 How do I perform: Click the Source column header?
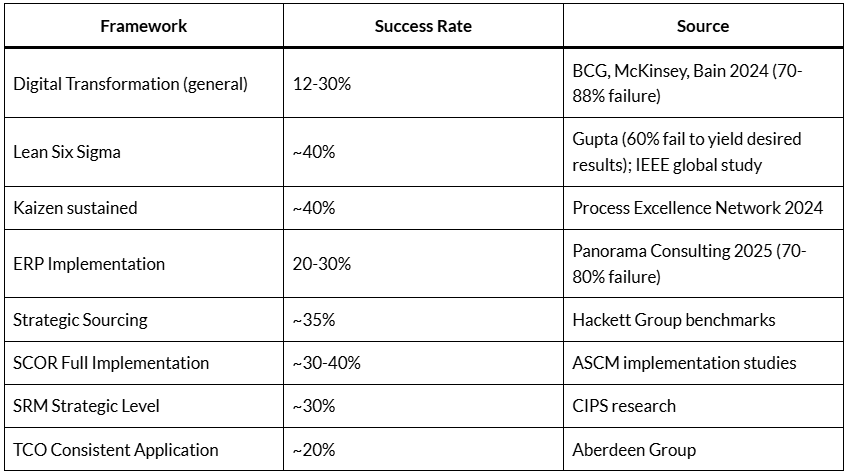pyautogui.click(x=702, y=26)
